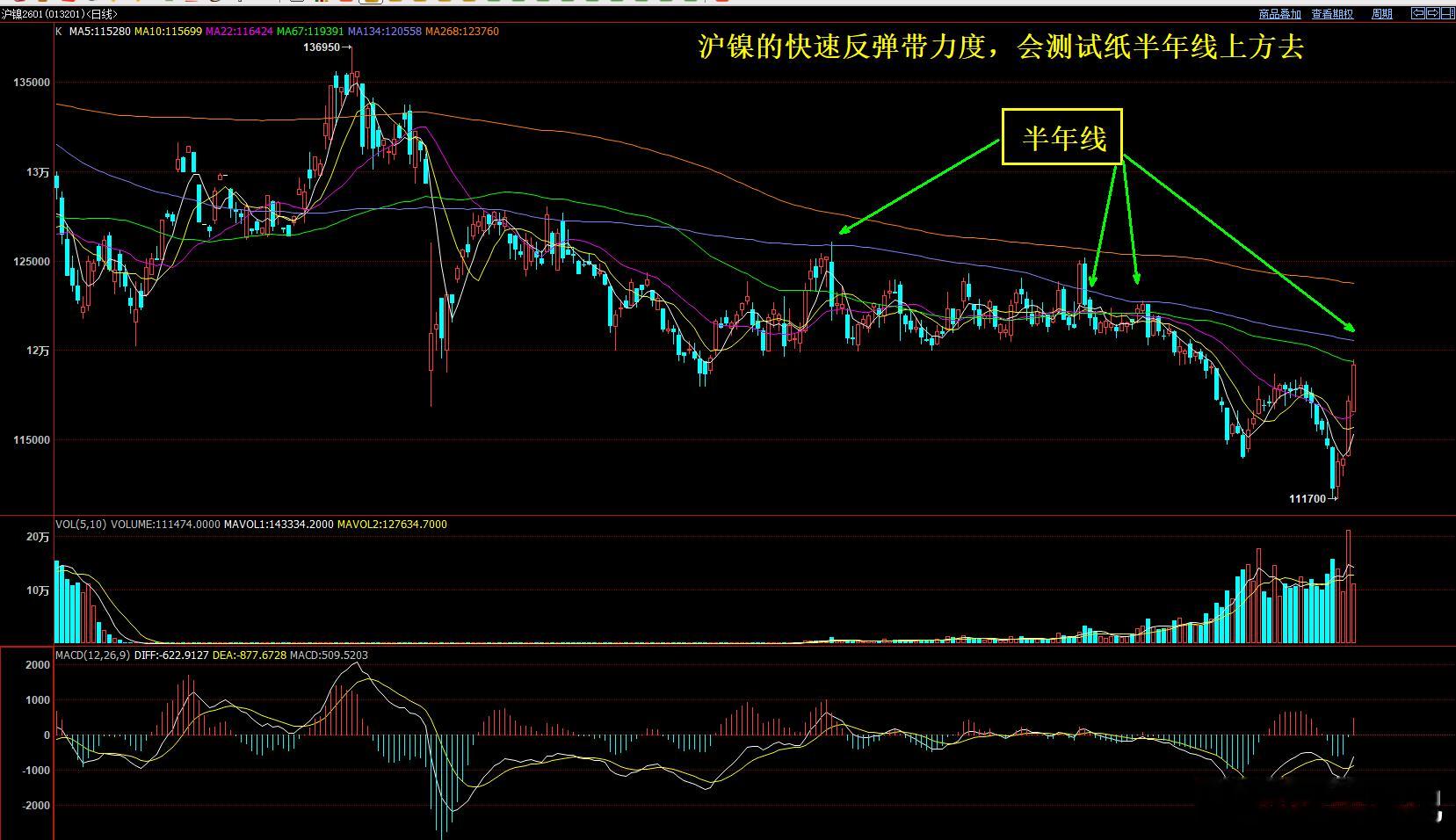Open the 周期 period selector
This screenshot has height=840, width=1456.
tap(1382, 14)
